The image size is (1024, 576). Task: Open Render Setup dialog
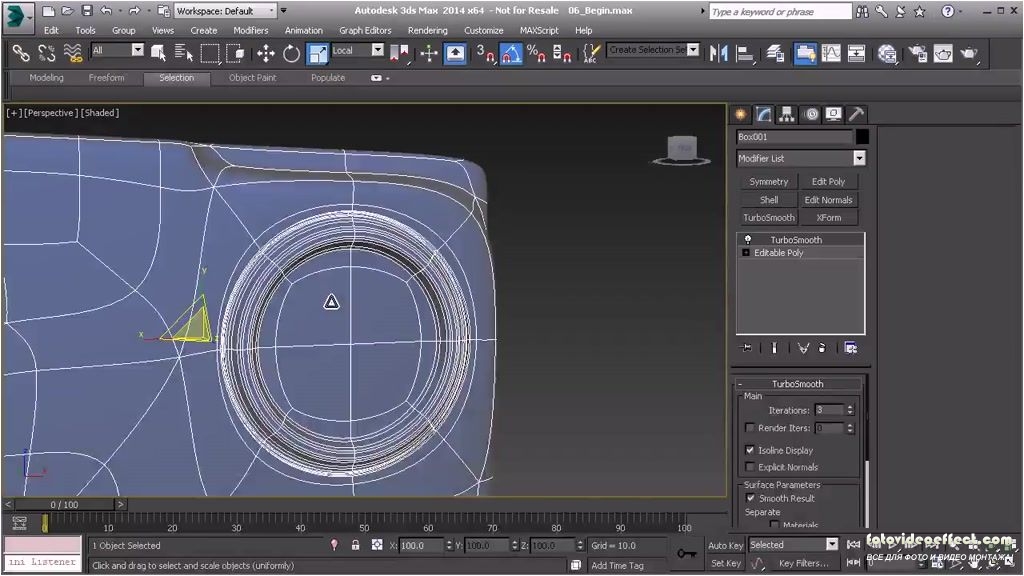pos(918,54)
